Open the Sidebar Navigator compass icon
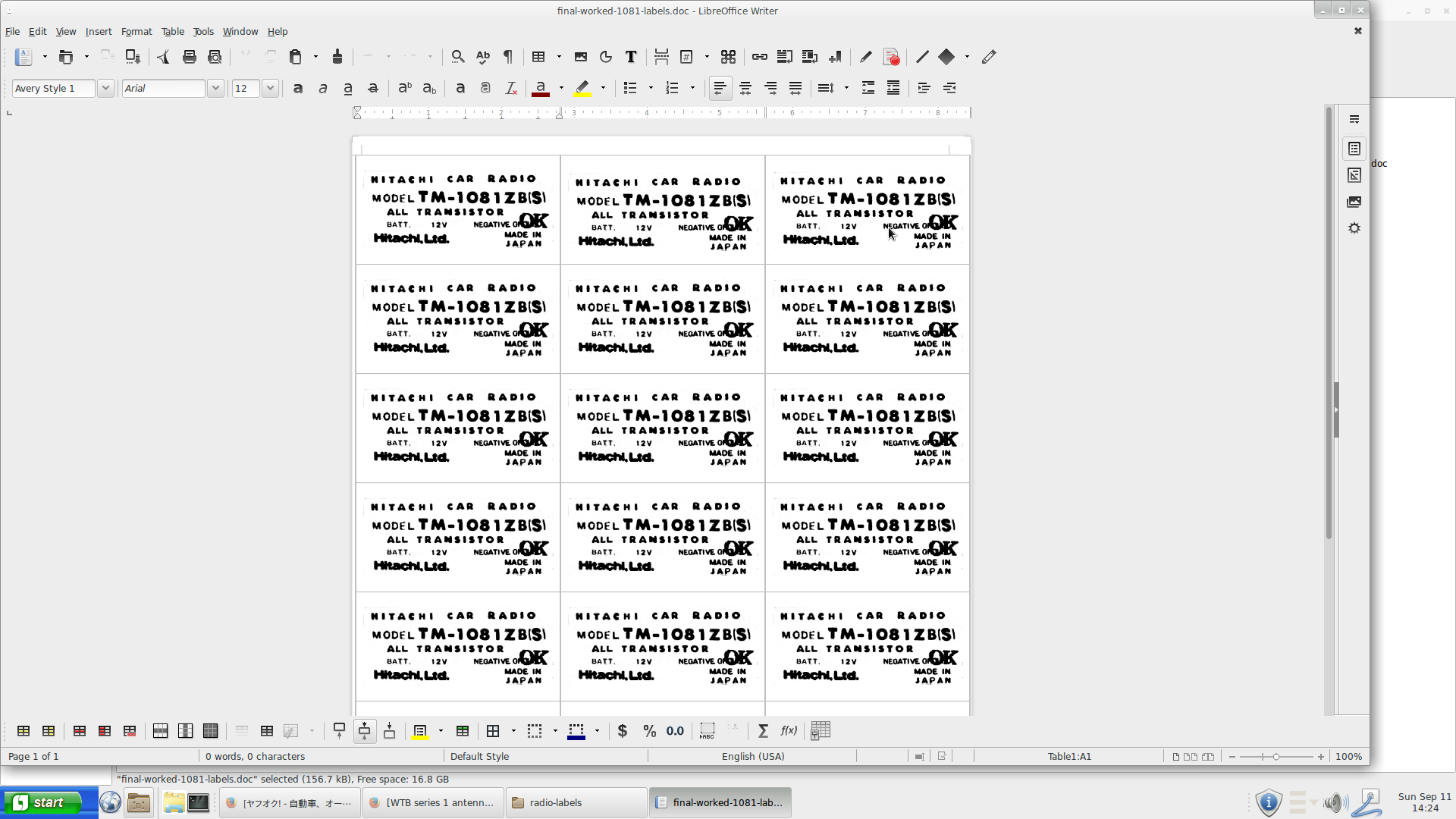Viewport: 1456px width, 819px height. pos(1354,228)
